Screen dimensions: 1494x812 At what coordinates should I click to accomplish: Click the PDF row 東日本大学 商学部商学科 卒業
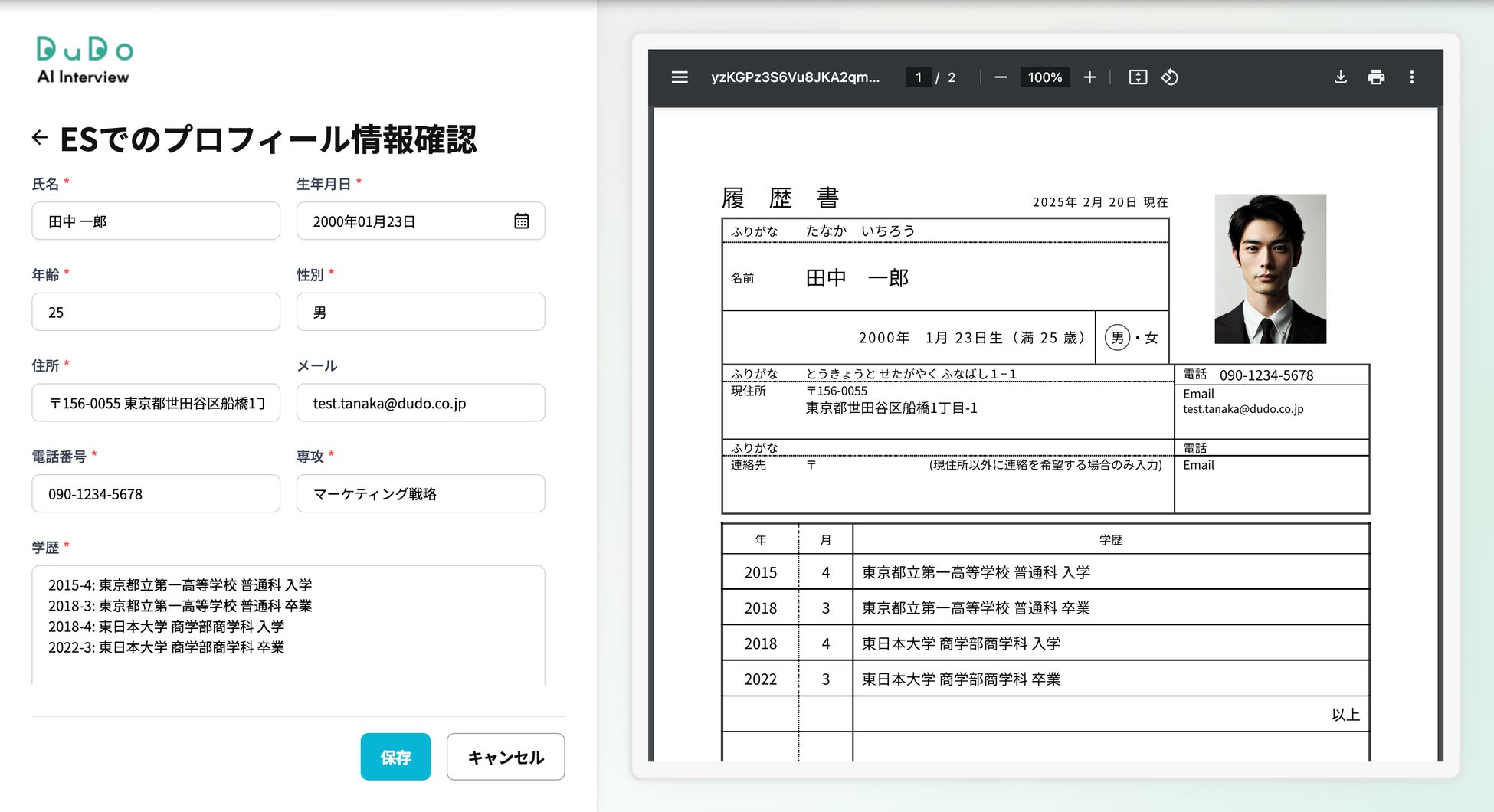961,679
